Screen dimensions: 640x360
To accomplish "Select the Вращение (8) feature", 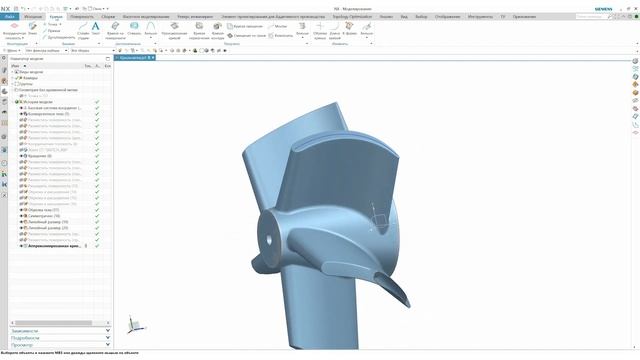I will tap(40, 156).
